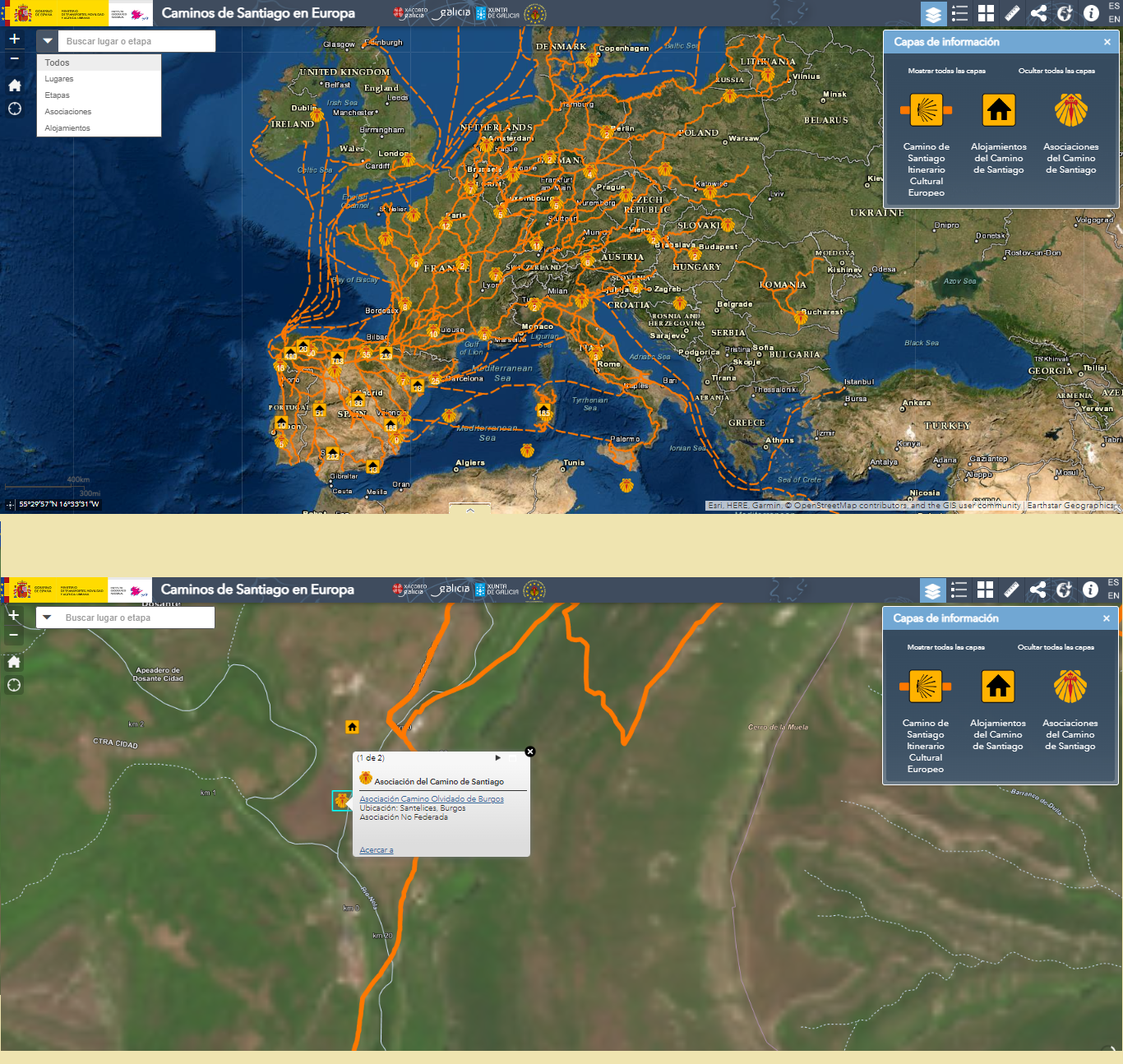Collapse the search category dropdown arrow in top map
The height and width of the screenshot is (1064, 1123).
click(x=48, y=41)
